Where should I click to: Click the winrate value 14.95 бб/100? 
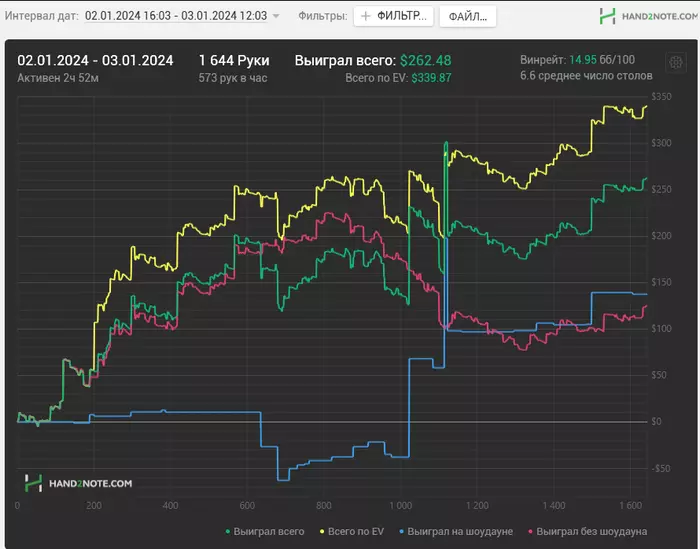coord(602,60)
